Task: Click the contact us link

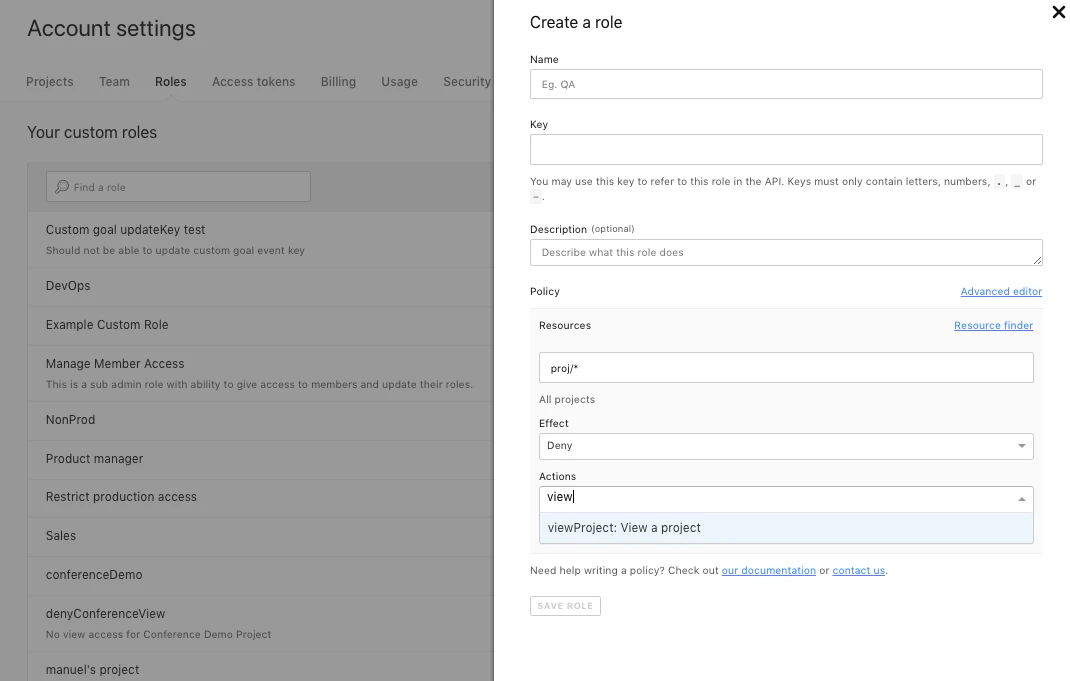Action: [x=858, y=570]
